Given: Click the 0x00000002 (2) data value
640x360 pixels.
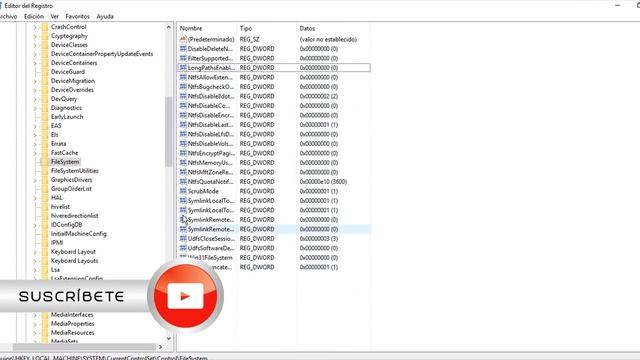Looking at the screenshot, I should 319,96.
